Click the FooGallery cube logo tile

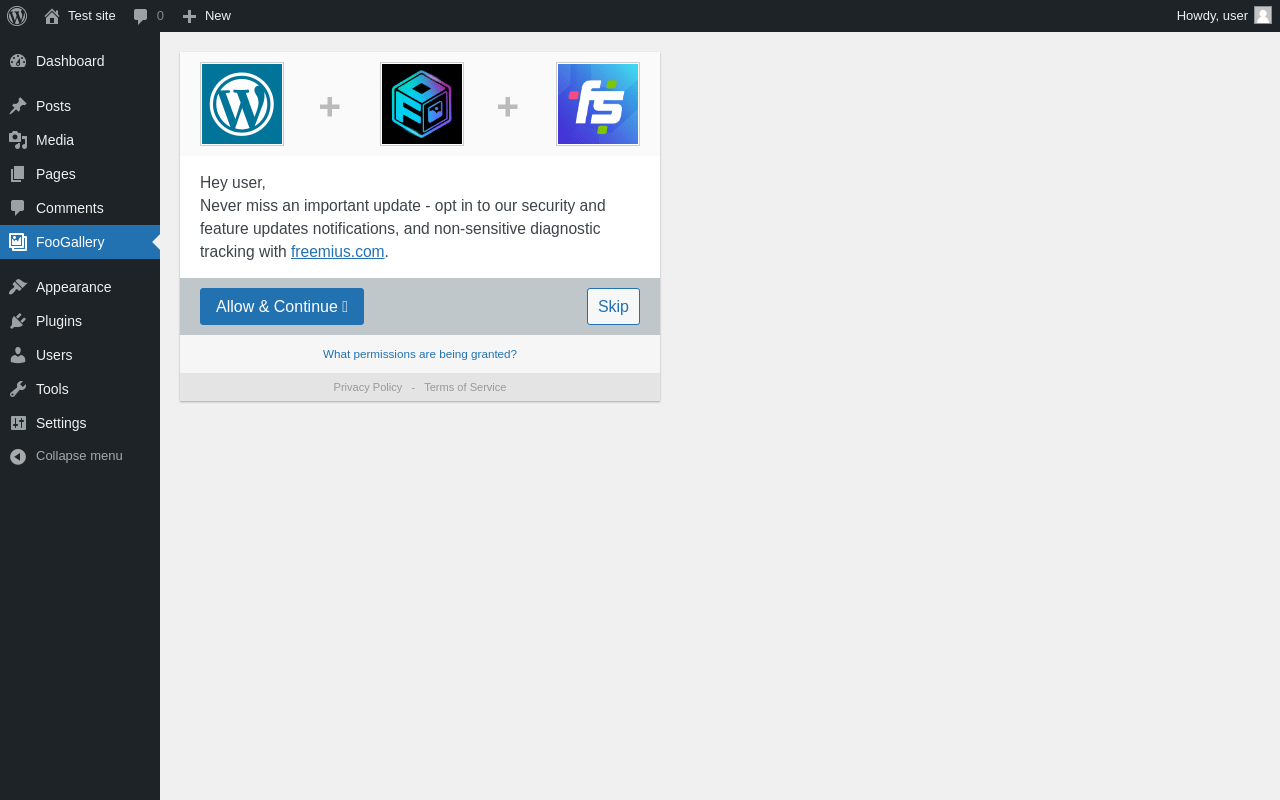(422, 104)
